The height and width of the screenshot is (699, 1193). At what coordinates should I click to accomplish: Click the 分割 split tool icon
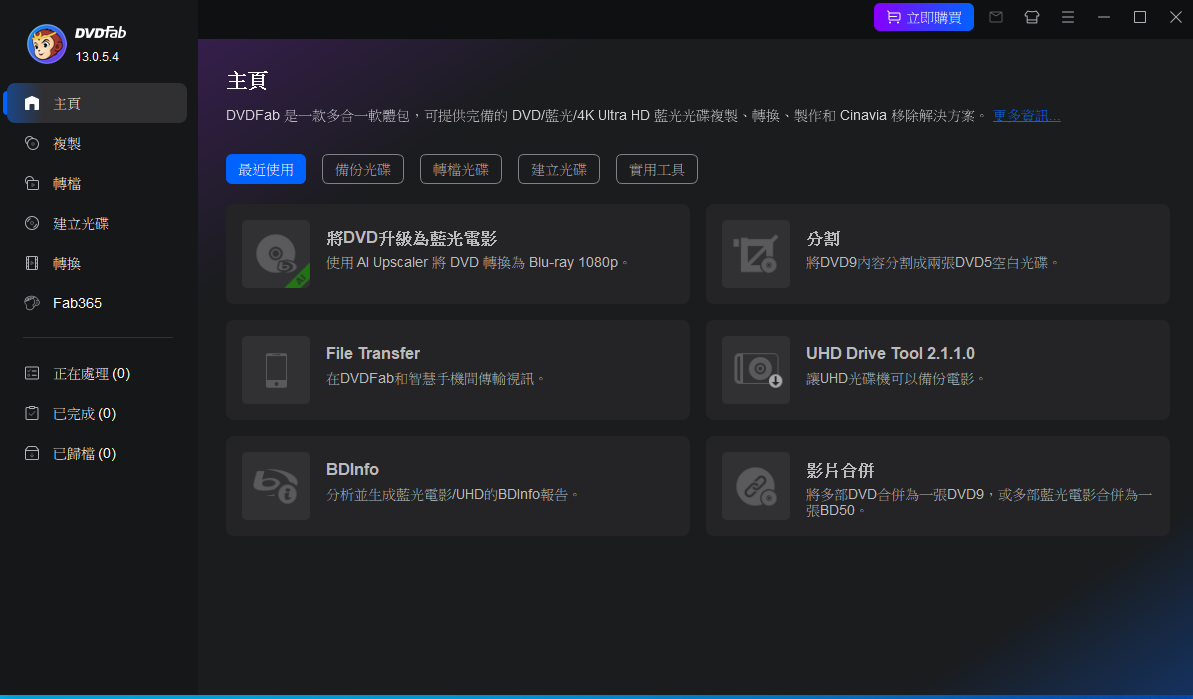tap(756, 254)
